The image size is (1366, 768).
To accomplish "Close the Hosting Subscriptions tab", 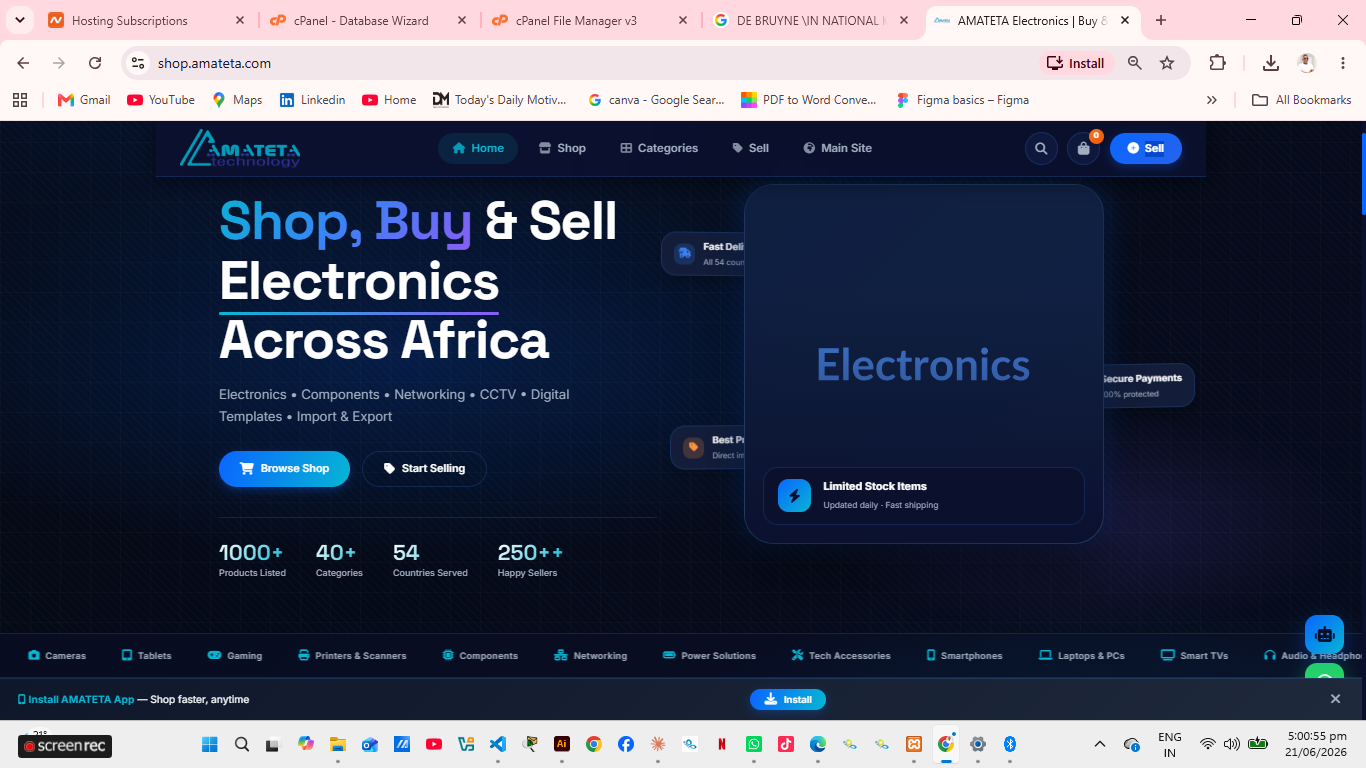I will (239, 20).
